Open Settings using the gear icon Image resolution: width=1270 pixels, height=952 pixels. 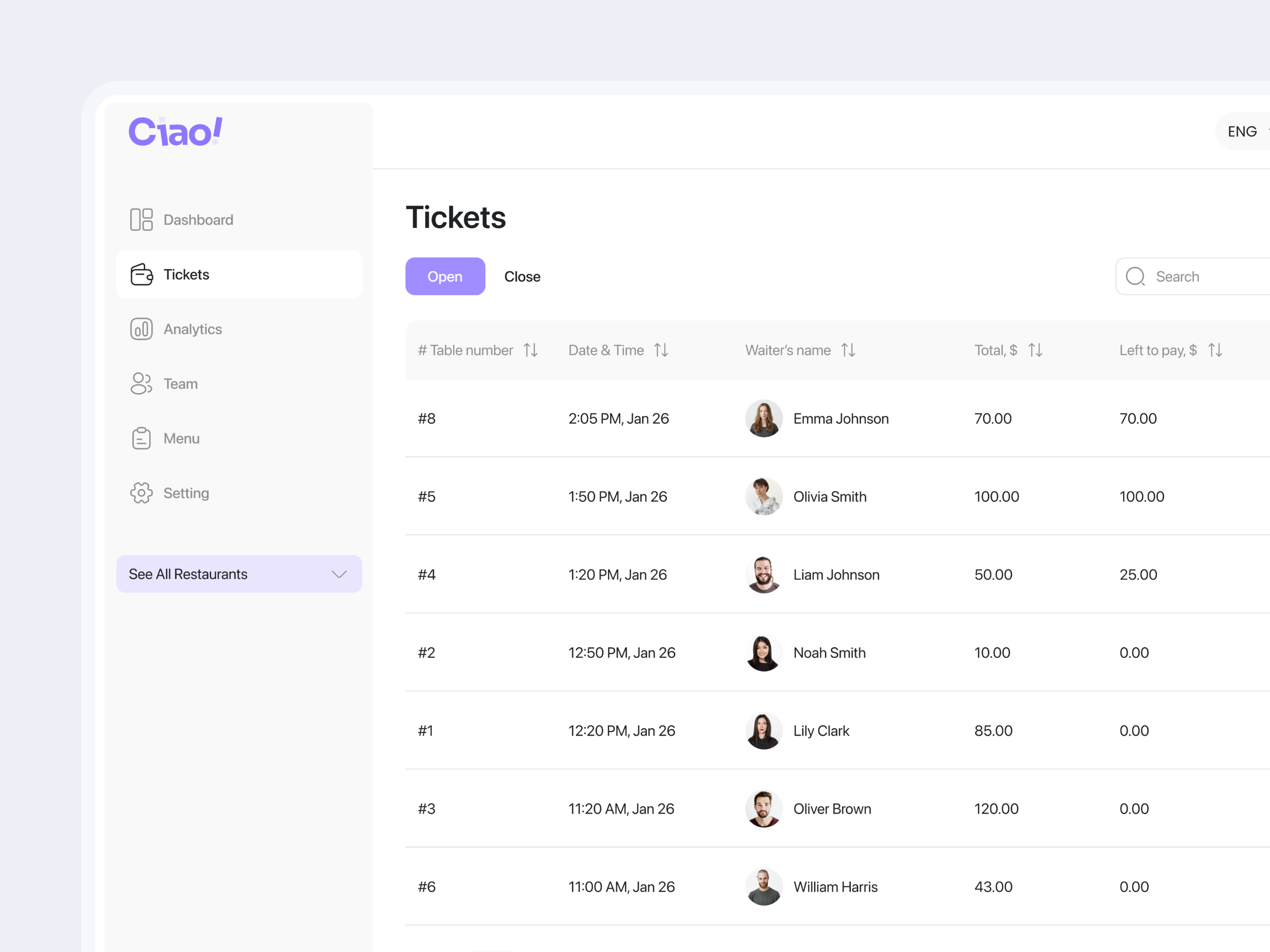[x=141, y=492]
